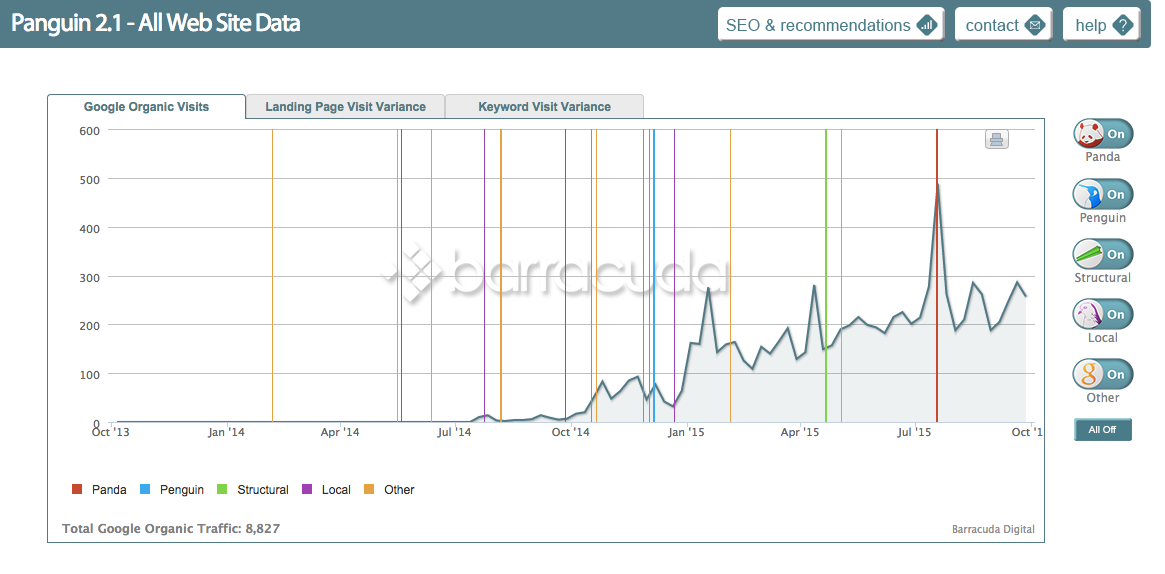Click the bar chart icon in SEO button

[927, 25]
